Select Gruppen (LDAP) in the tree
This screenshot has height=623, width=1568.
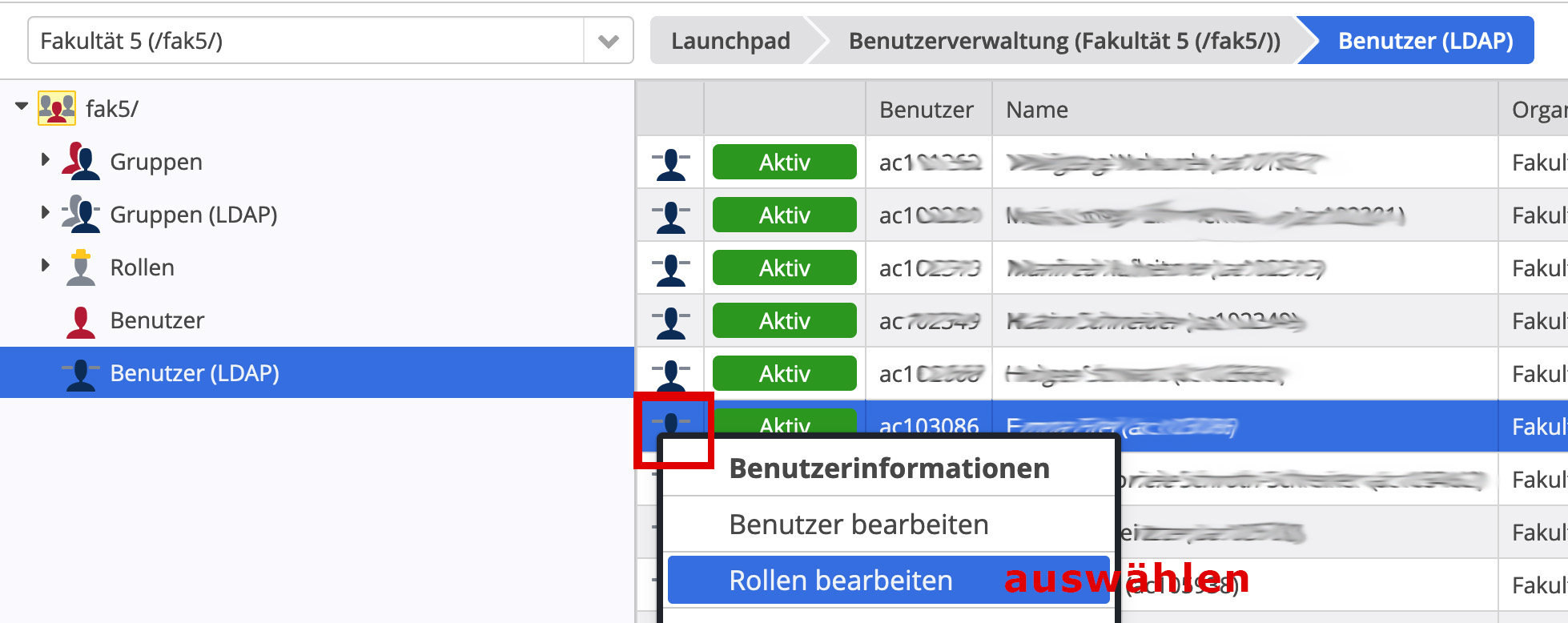[194, 215]
